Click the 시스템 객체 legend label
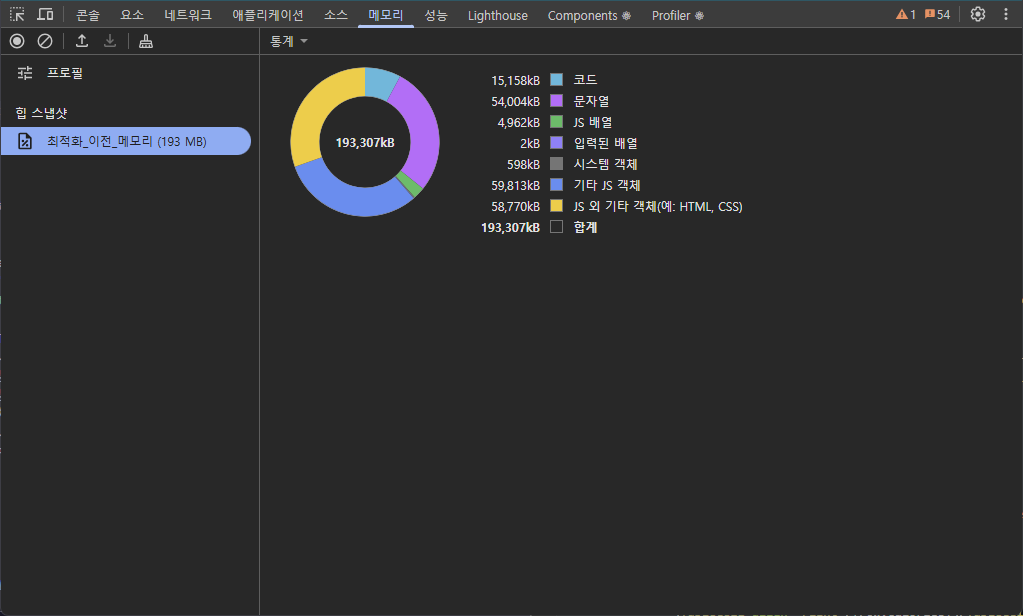 click(605, 164)
